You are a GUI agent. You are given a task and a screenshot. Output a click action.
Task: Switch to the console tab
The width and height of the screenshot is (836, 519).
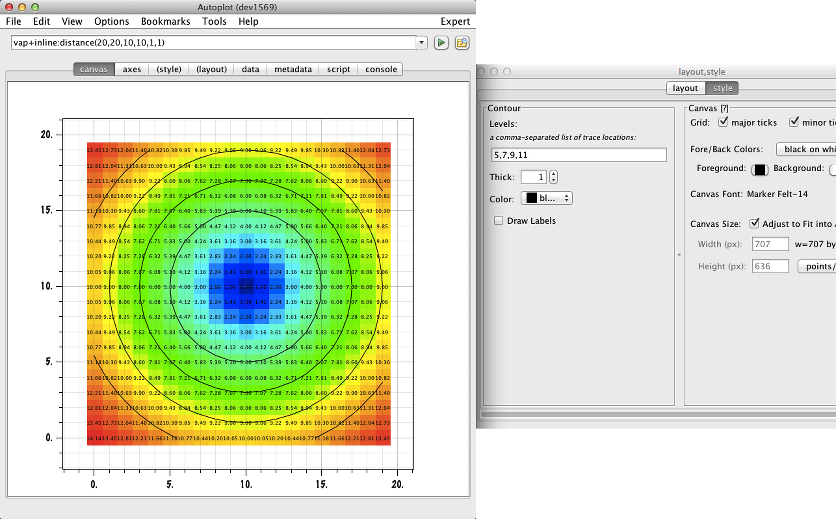coord(381,69)
